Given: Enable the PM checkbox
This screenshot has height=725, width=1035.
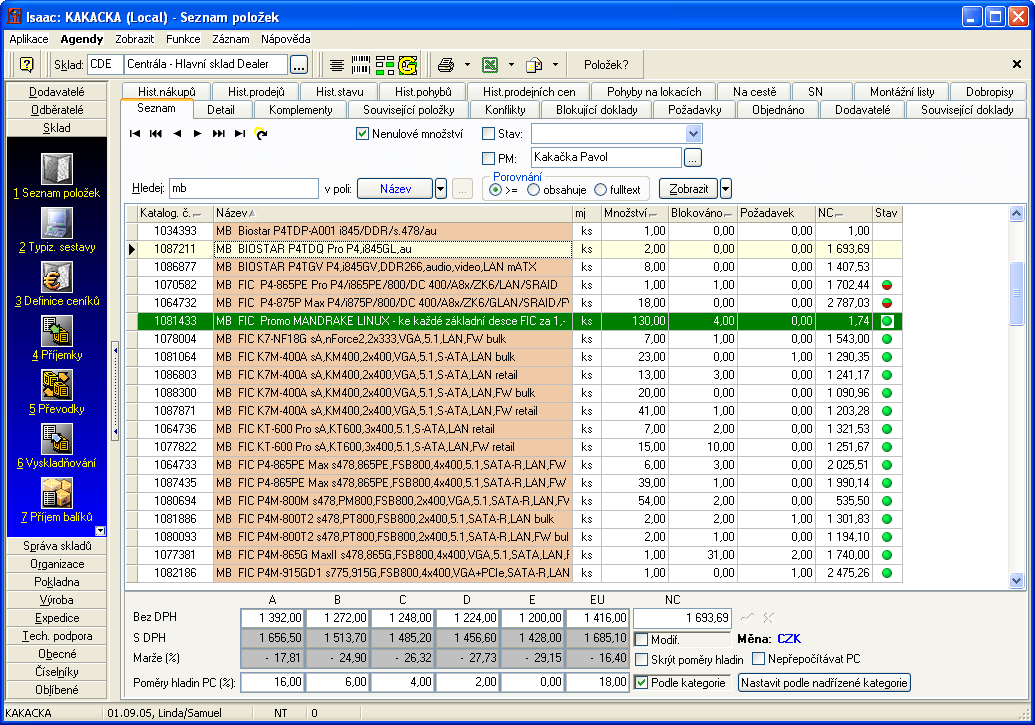Looking at the screenshot, I should coord(488,158).
